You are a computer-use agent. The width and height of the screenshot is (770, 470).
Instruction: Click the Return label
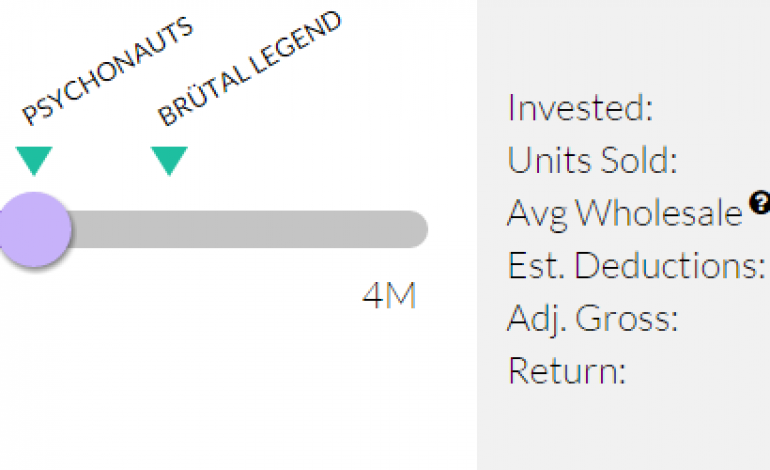click(566, 371)
